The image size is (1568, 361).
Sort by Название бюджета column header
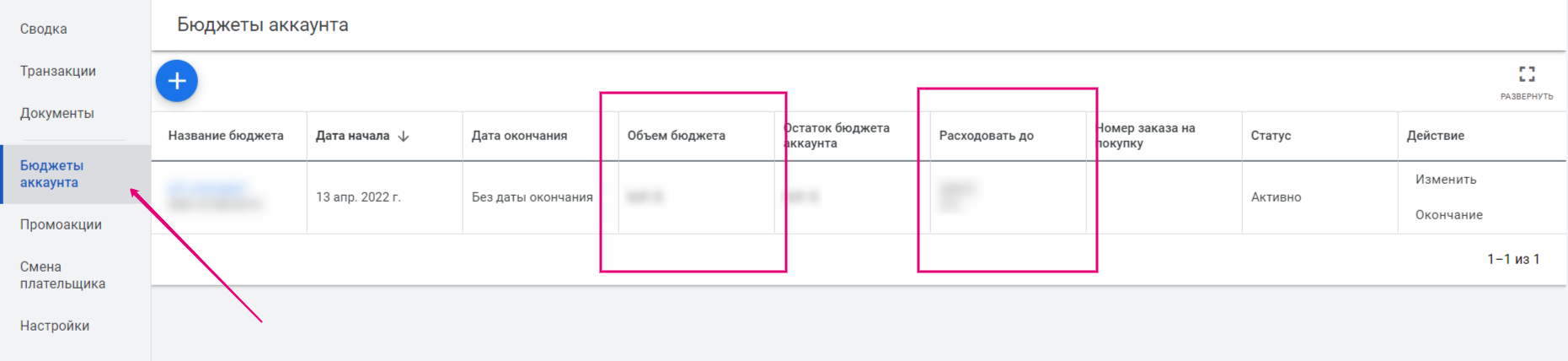(226, 136)
